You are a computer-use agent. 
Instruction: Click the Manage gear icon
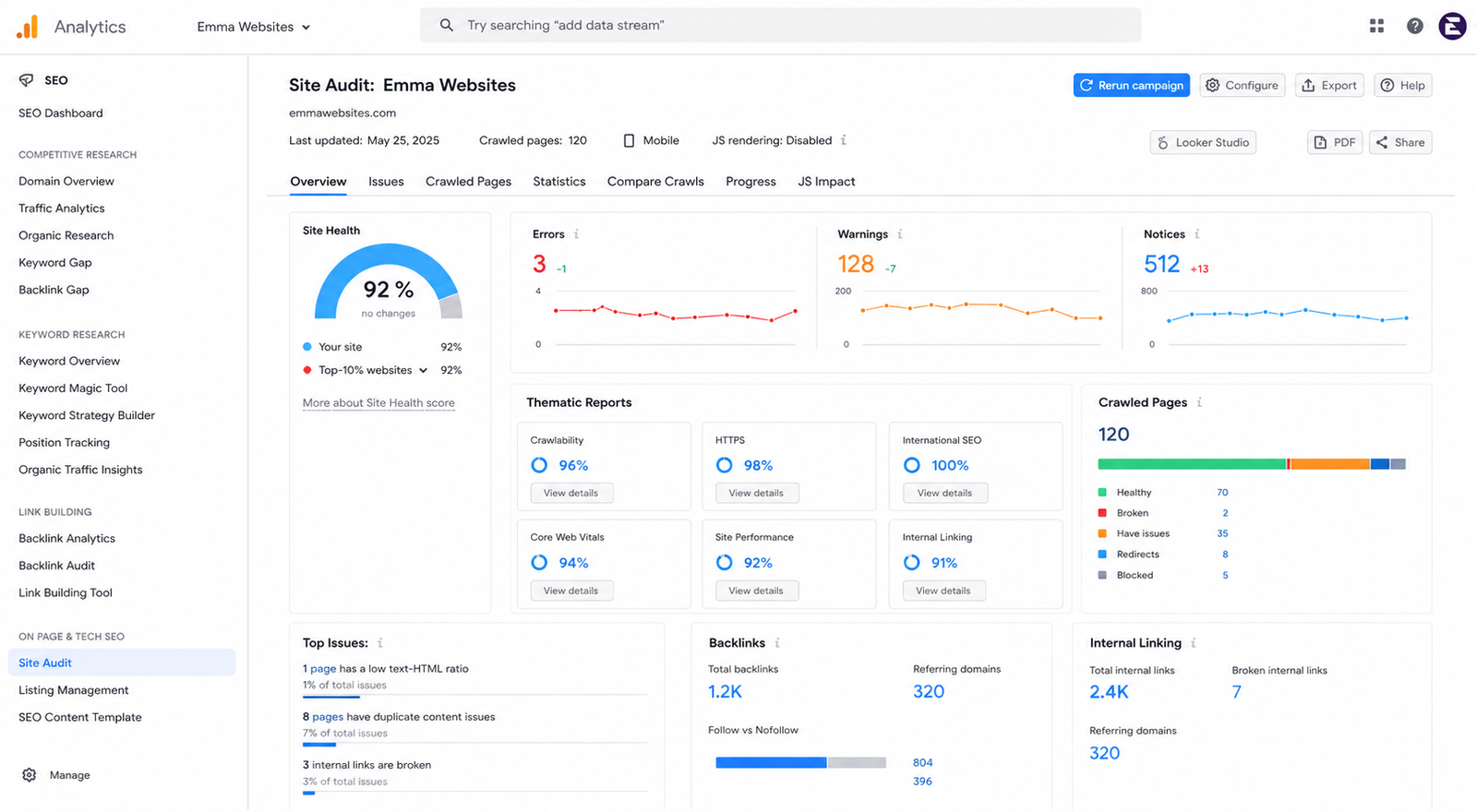[30, 775]
